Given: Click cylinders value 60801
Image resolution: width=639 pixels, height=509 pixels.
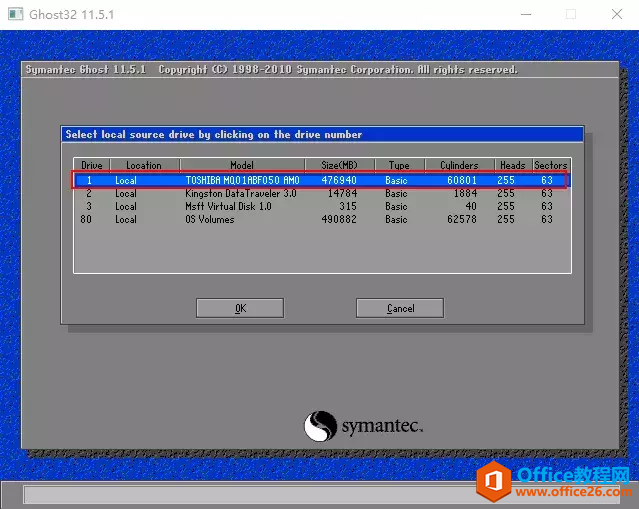Looking at the screenshot, I should click(462, 180).
